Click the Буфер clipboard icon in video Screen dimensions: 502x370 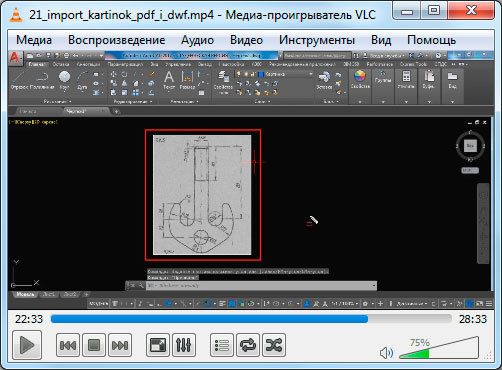pos(429,76)
